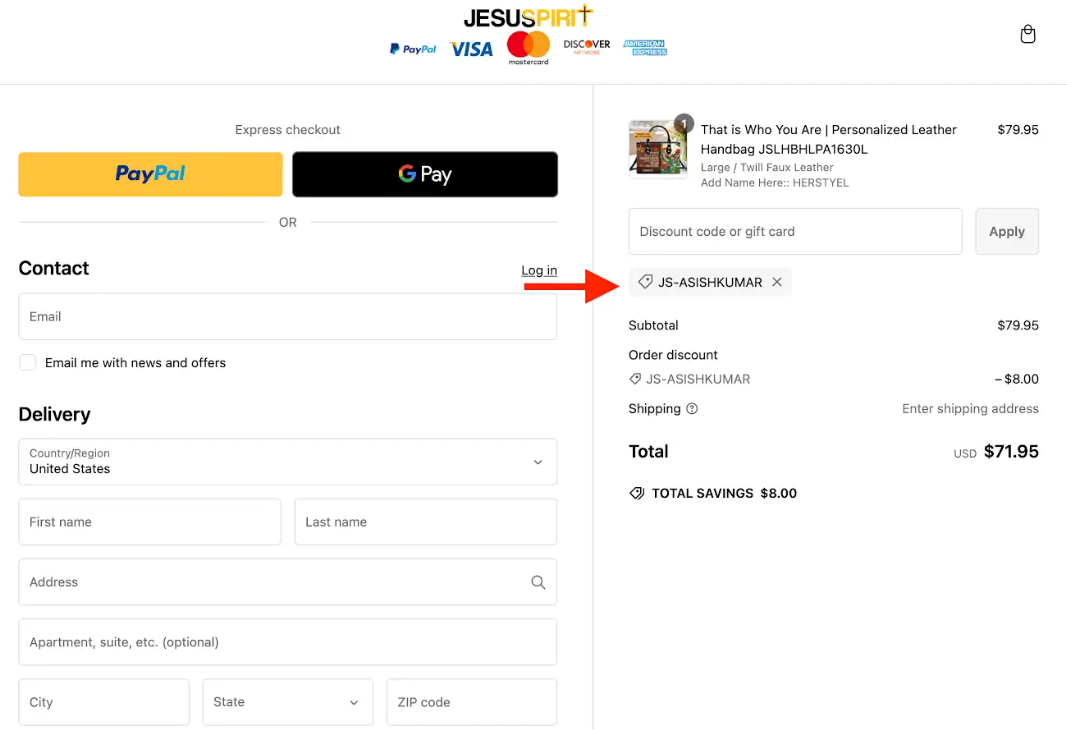Click the Discount code or gift card field
Screen dimensions: 1067x730
point(795,232)
